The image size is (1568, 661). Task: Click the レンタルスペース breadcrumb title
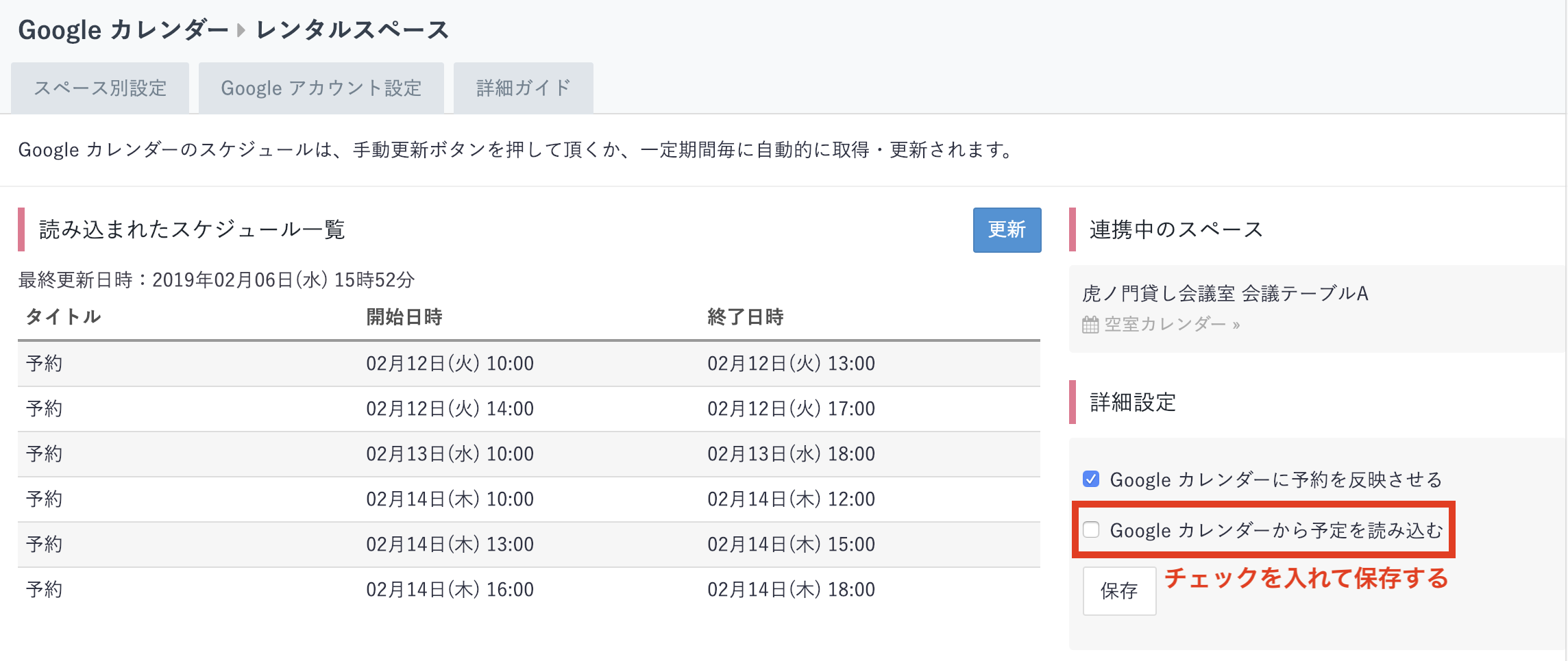(352, 30)
